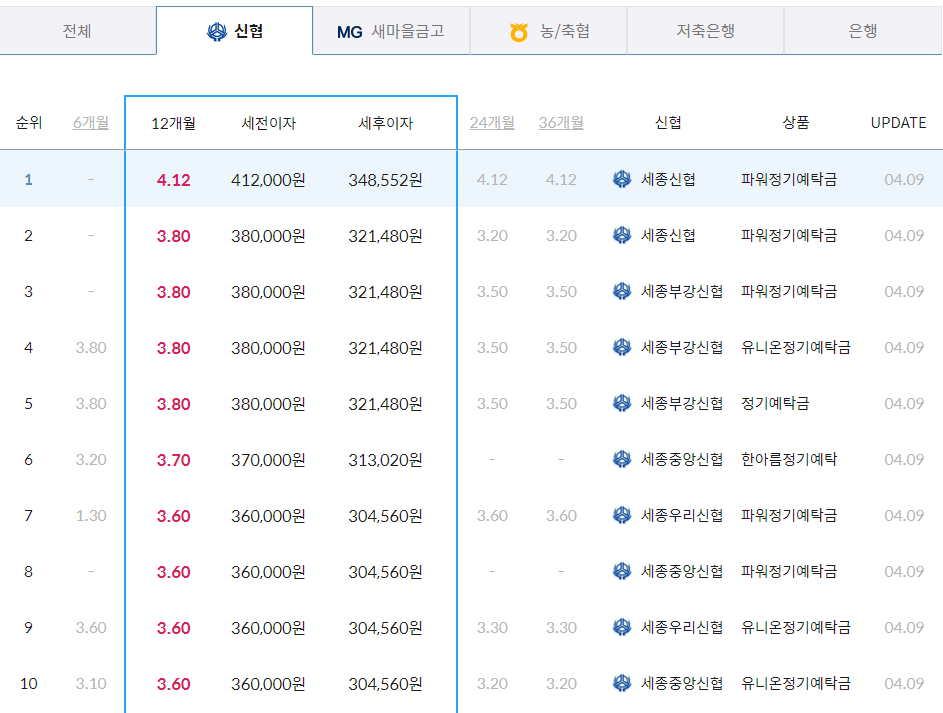Select 파워정기예탁금 product in rank 3 row

pyautogui.click(x=789, y=291)
